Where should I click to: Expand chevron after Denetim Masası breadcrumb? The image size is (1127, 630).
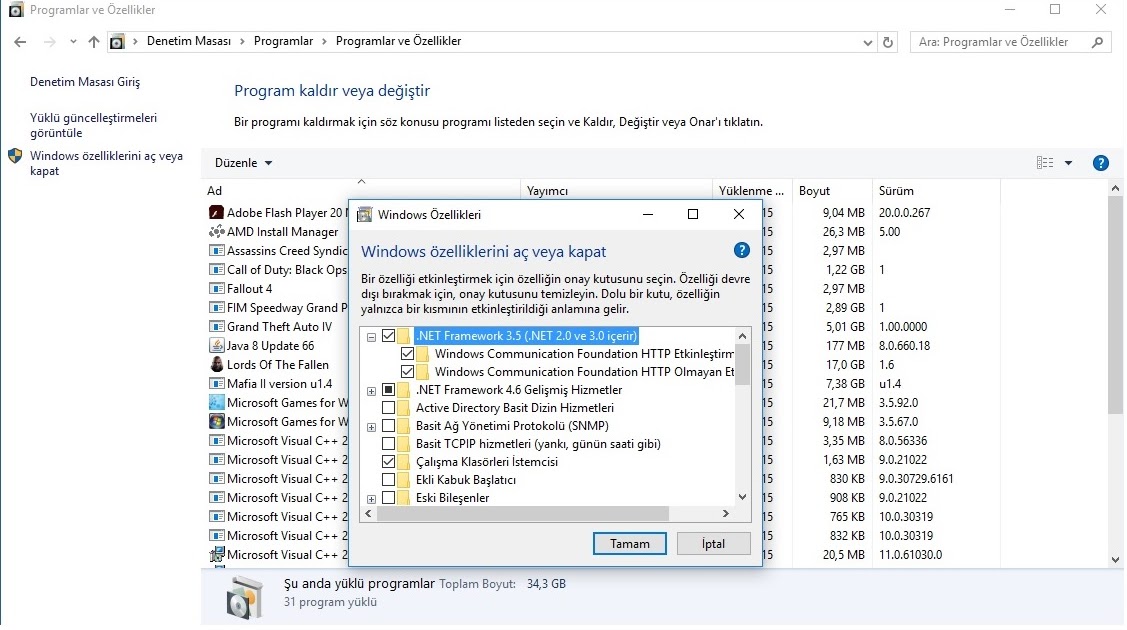242,42
